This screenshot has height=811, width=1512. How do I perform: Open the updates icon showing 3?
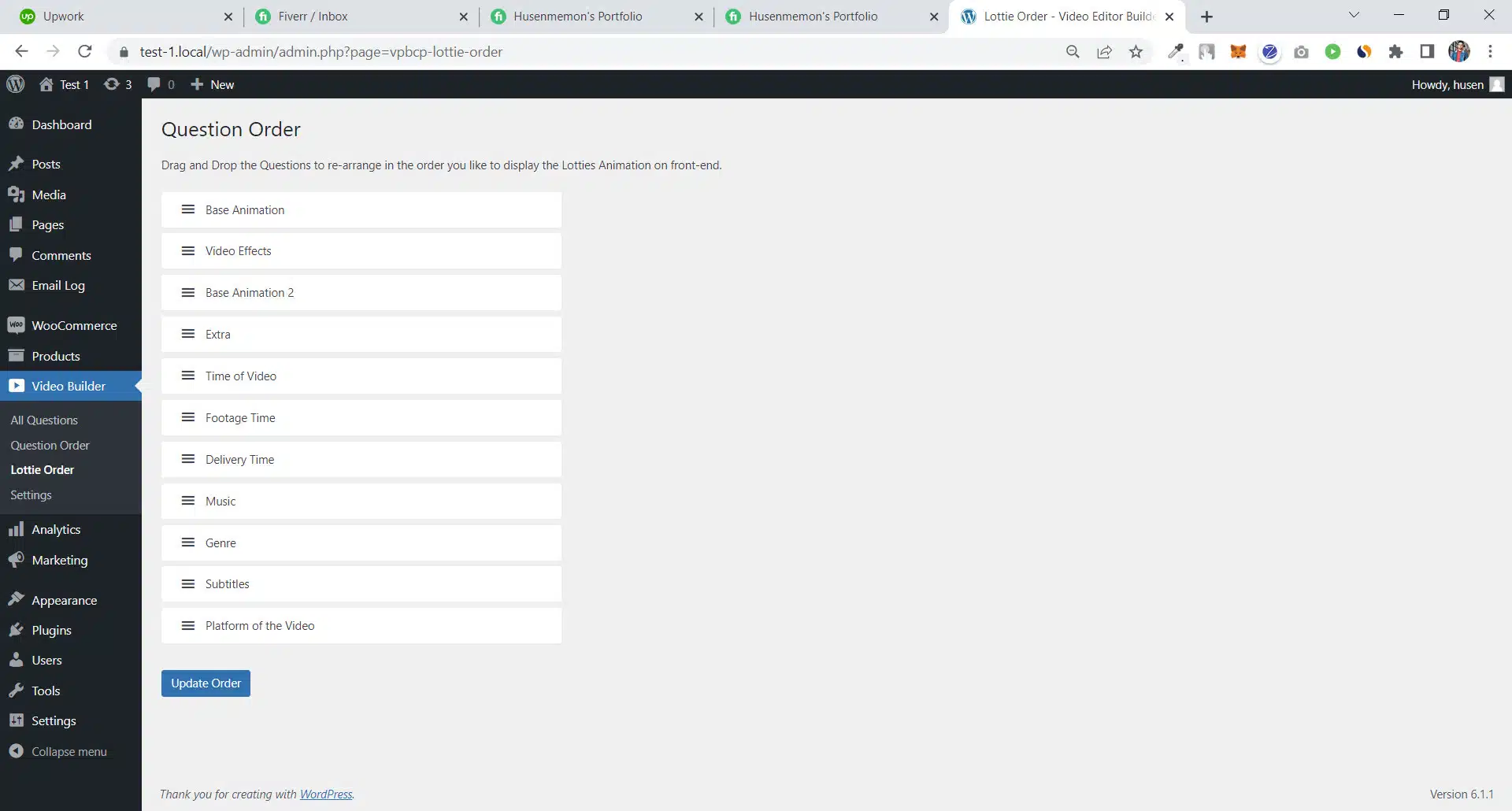[117, 84]
